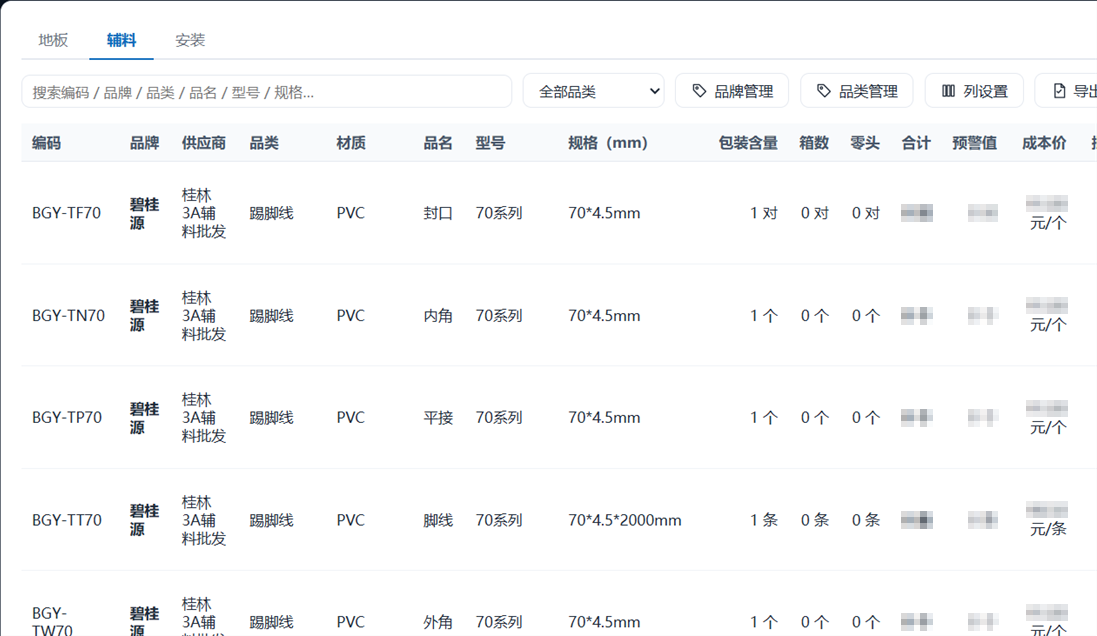Viewport: 1097px width, 636px height.
Task: Click 0 条 box count in BGY-TT70 row
Action: click(815, 520)
